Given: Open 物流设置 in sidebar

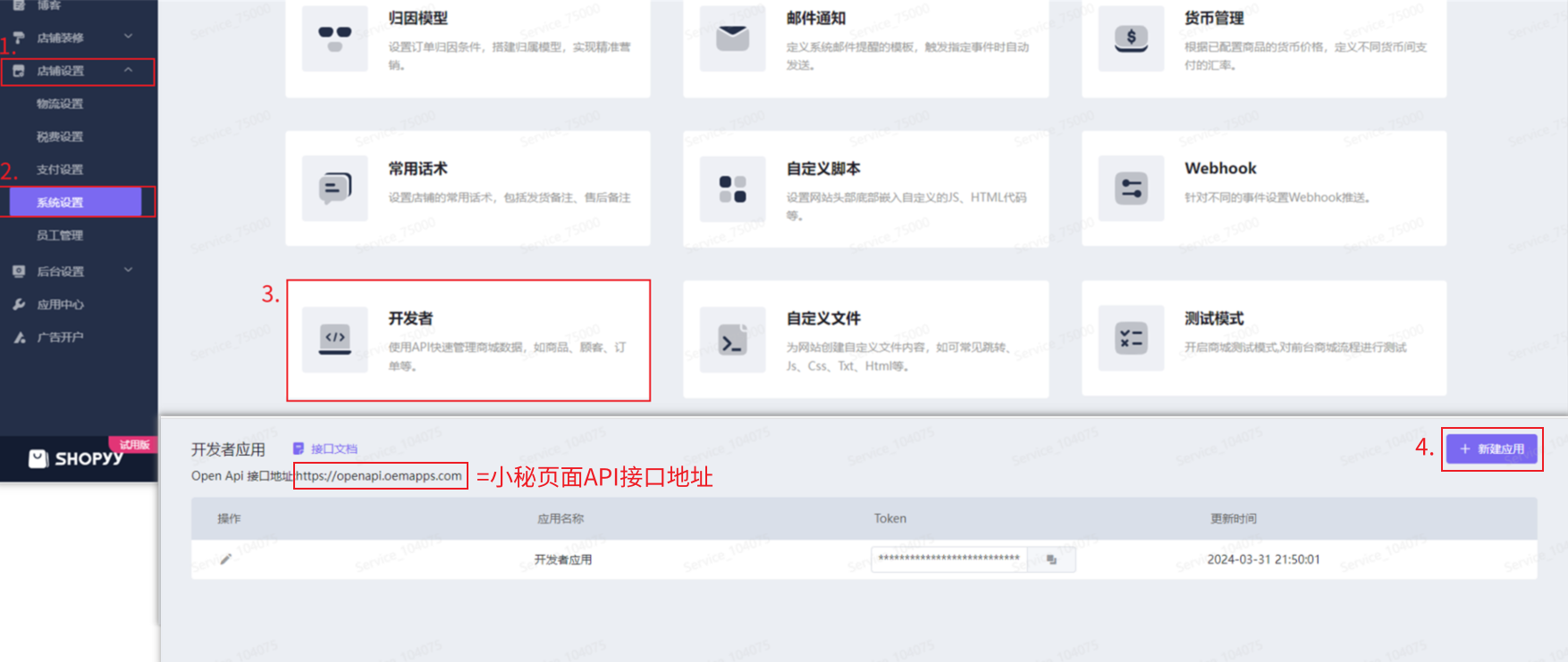Looking at the screenshot, I should 60,104.
